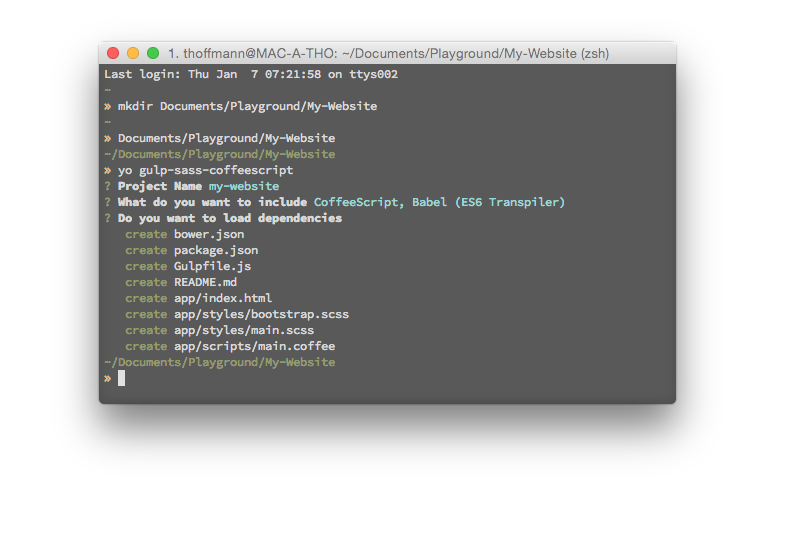
Task: Click the 'create' label before bower.json
Action: pos(146,234)
